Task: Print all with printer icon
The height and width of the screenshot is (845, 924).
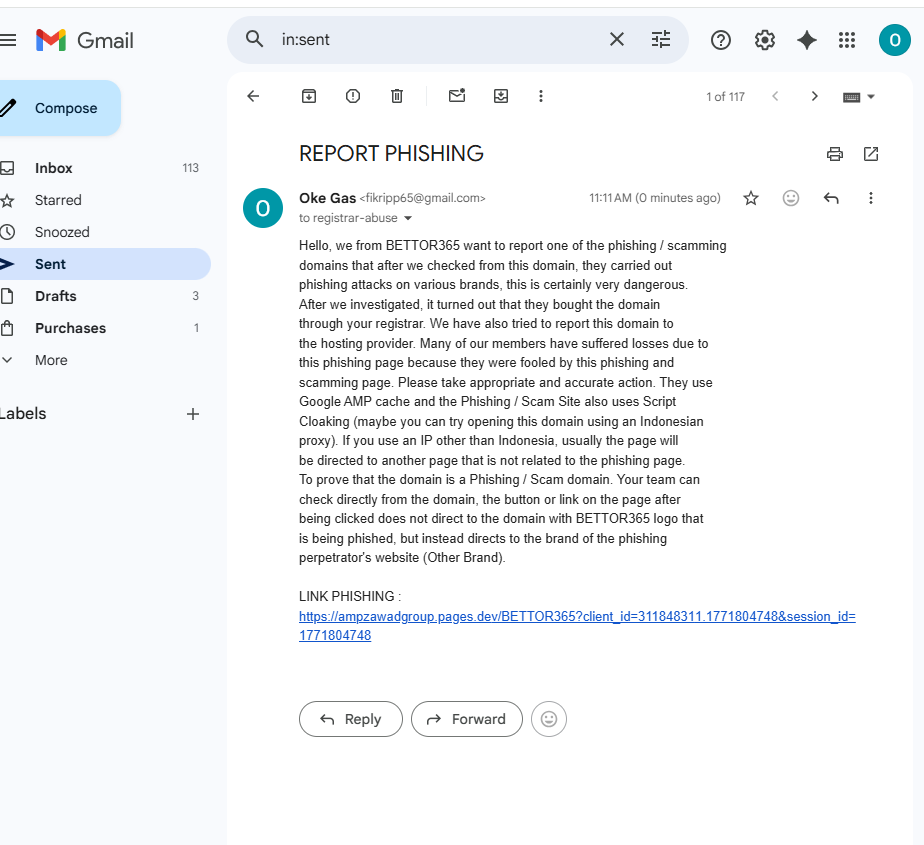Action: pos(834,154)
